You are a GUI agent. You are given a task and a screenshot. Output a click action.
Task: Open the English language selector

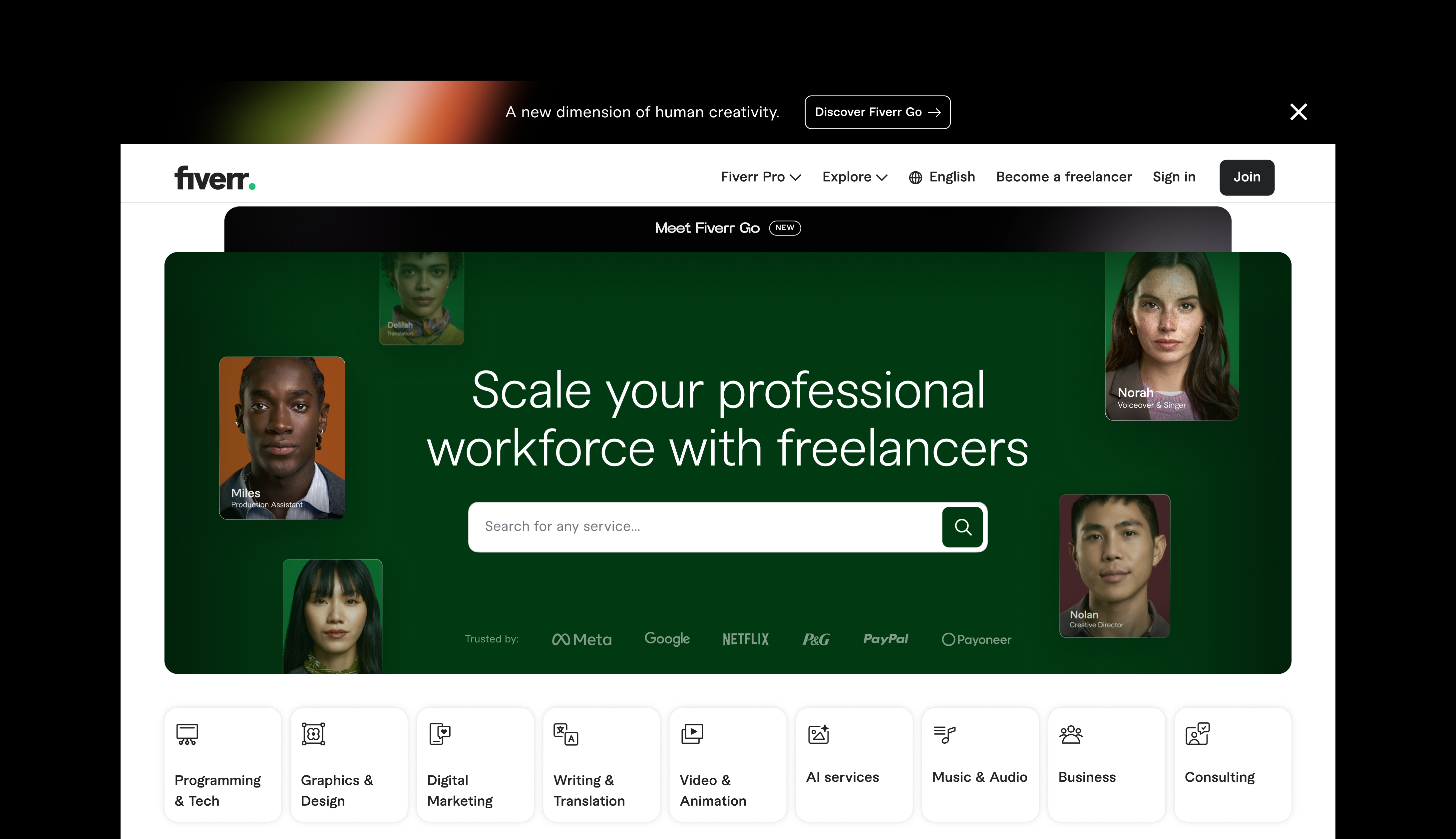942,177
